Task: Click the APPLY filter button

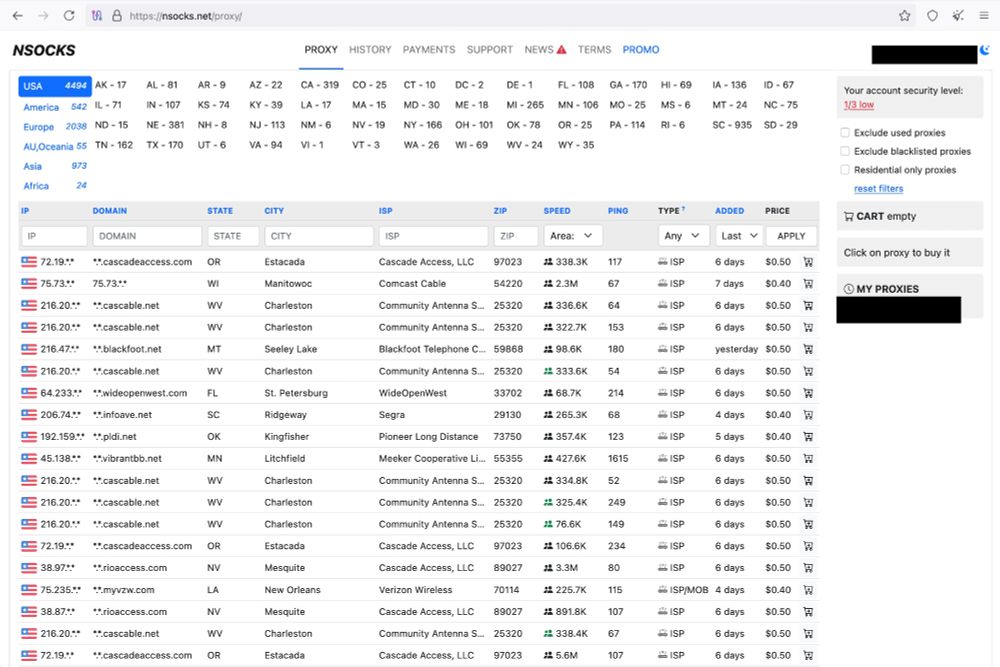Action: (791, 236)
